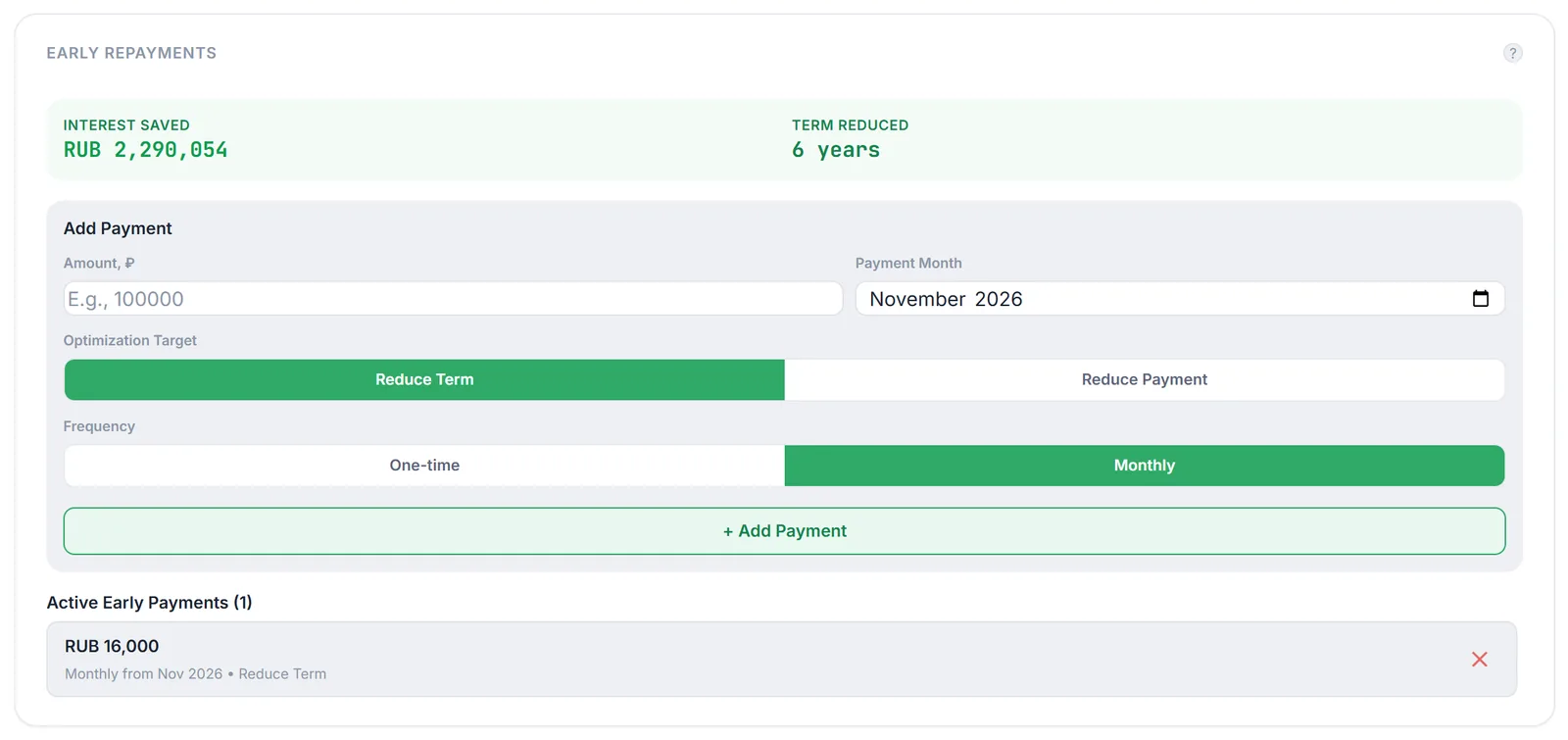Click the RUB 2,290,054 interest saved value
This screenshot has width=1568, height=740.
tap(145, 150)
